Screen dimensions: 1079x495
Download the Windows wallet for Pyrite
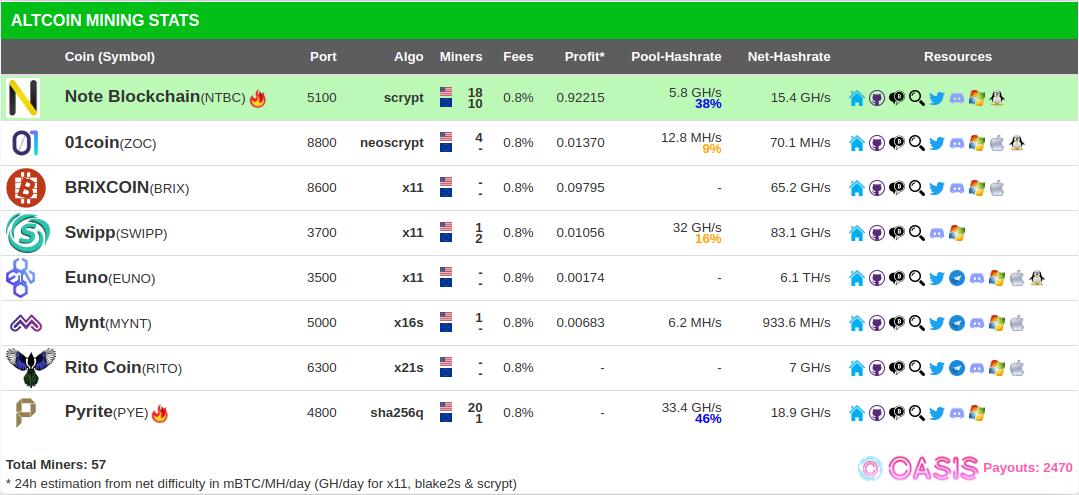click(976, 413)
